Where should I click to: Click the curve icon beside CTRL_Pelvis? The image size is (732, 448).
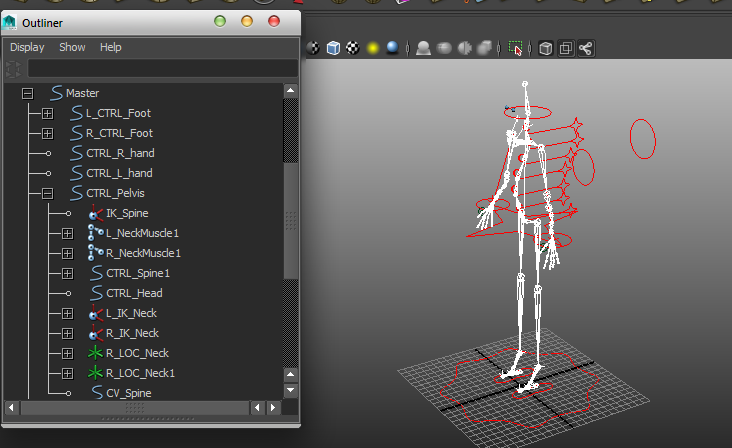(77, 193)
